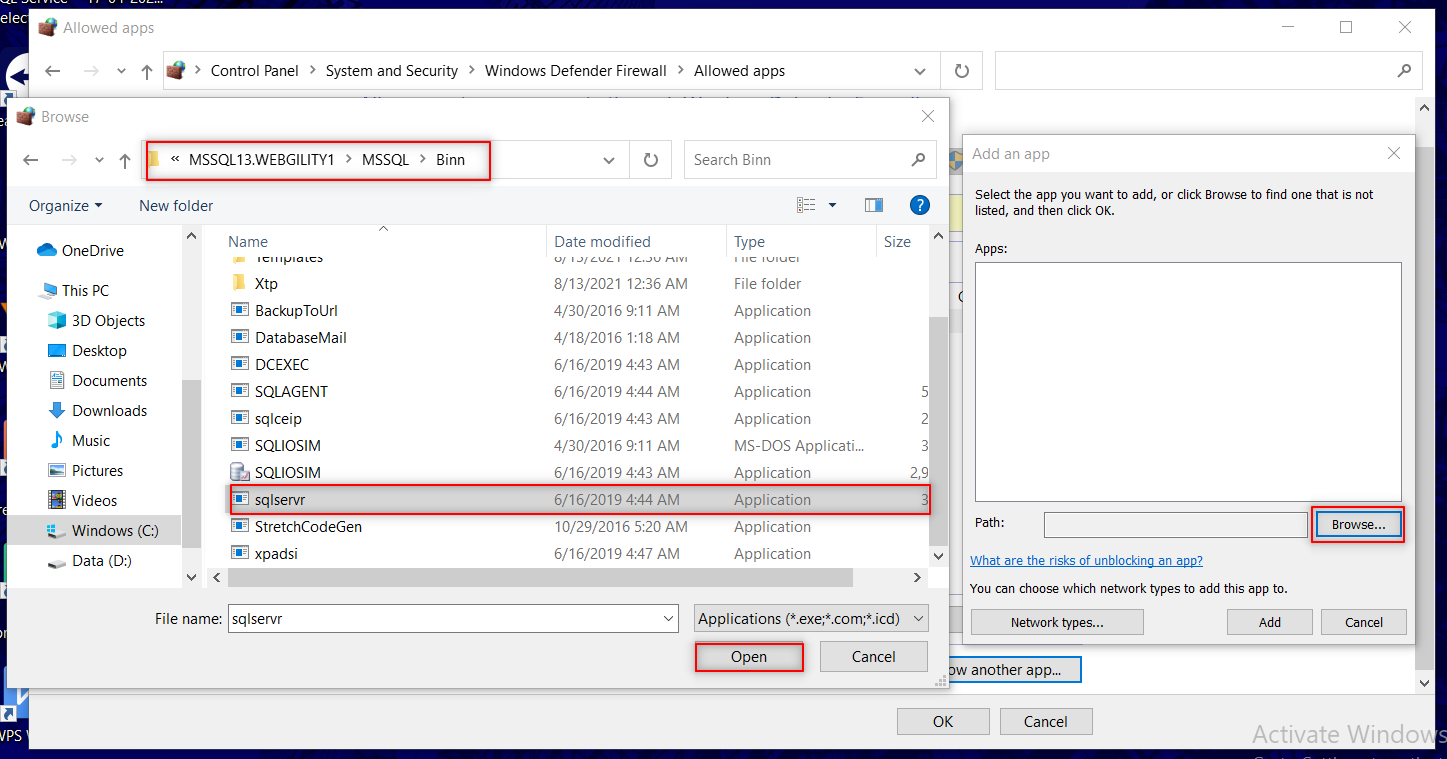Select Windows (C:) drive
Screen dimensions: 1447x759
point(114,531)
